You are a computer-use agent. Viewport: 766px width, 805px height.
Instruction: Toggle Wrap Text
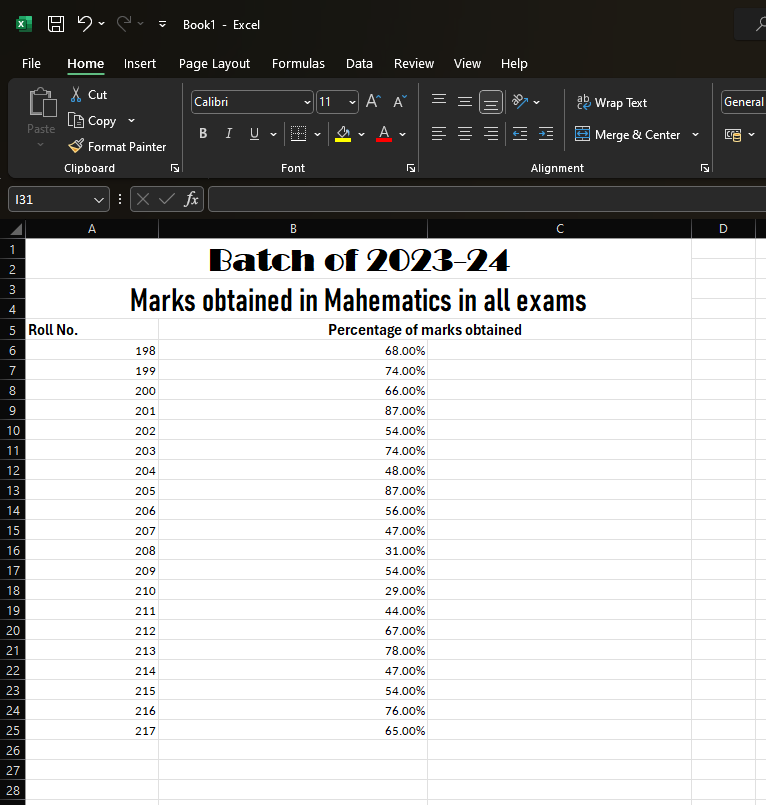pyautogui.click(x=611, y=103)
